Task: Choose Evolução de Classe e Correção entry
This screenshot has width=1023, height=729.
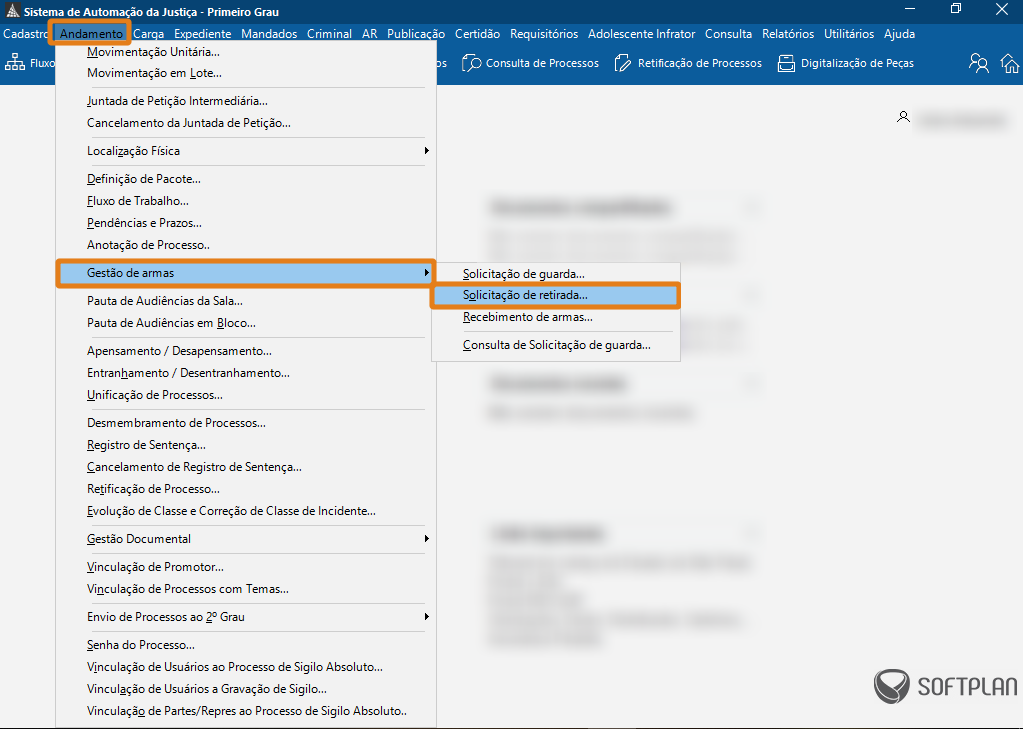Action: point(231,511)
